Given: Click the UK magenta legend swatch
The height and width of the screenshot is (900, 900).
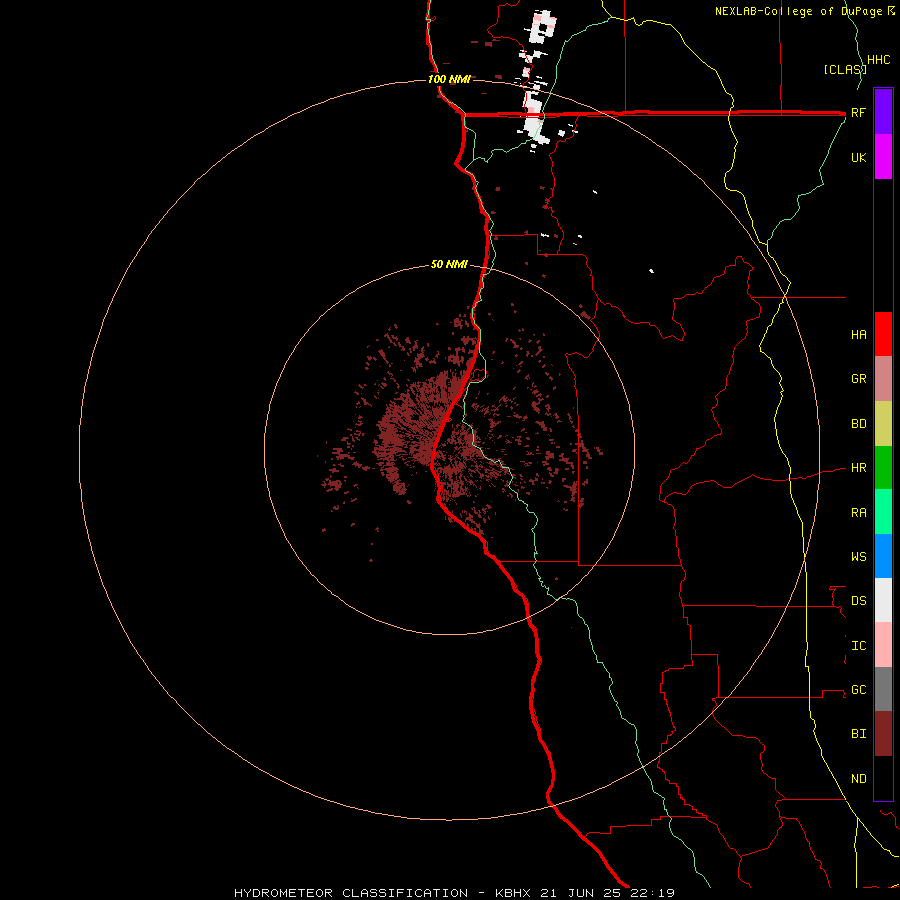Looking at the screenshot, I should click(x=883, y=157).
